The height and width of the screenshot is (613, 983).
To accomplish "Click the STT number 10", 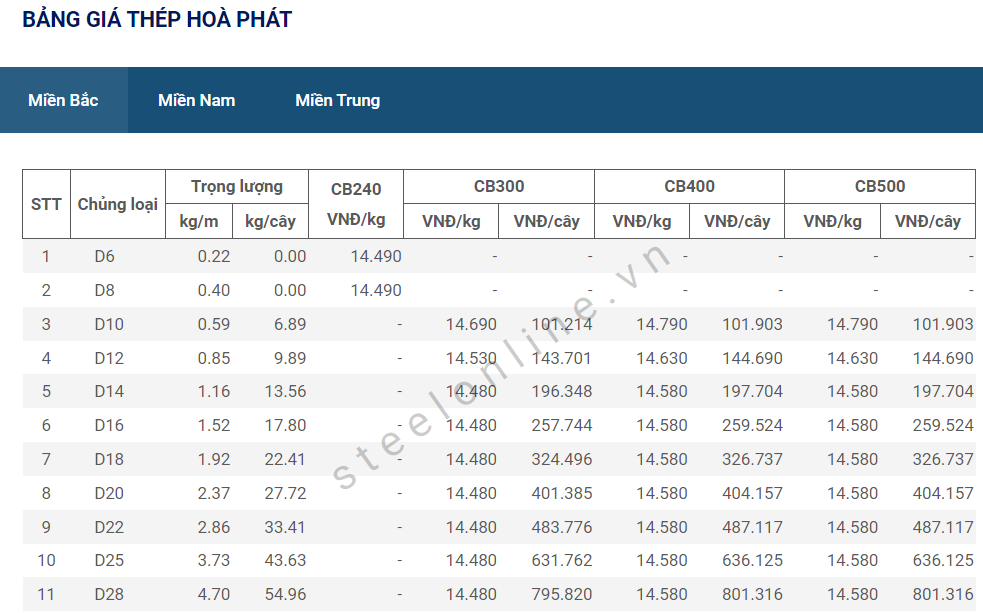I will click(x=46, y=560).
